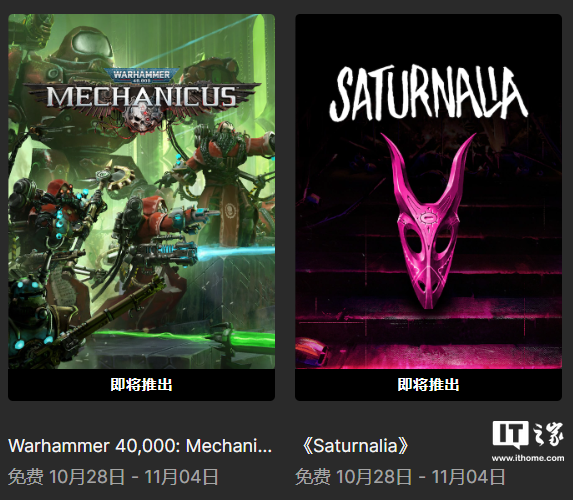Click the Warhammer 40,000 logo emblem
The width and height of the screenshot is (573, 500).
[142, 75]
